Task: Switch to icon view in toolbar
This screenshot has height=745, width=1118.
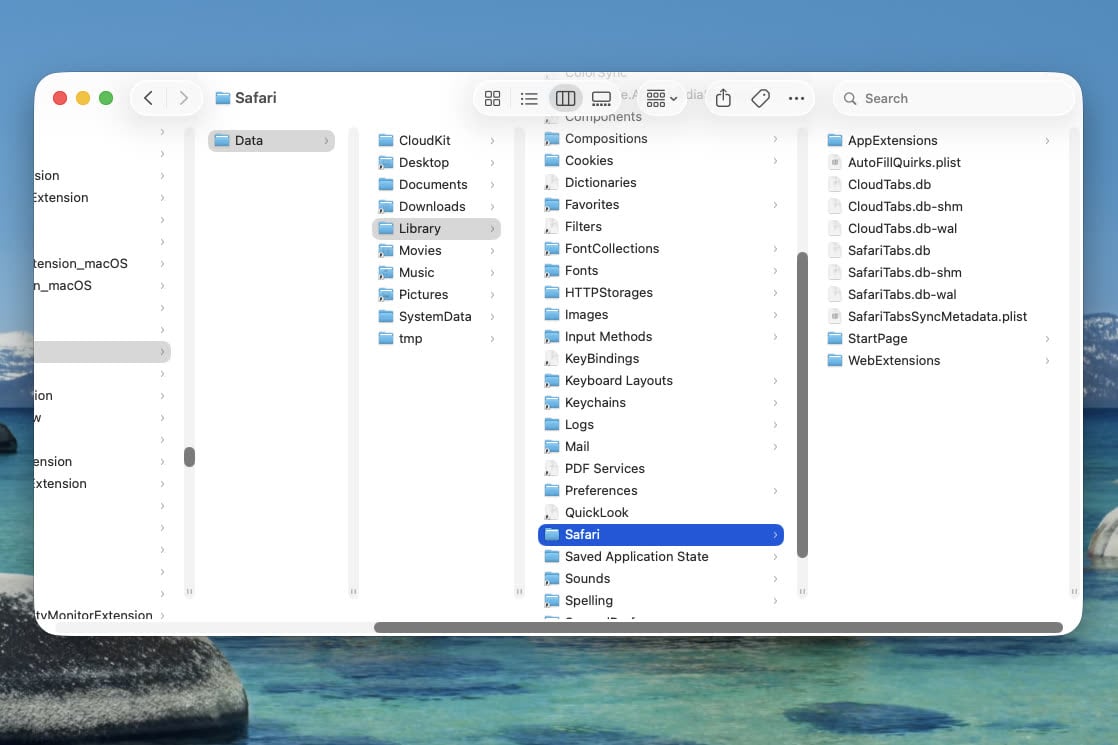Action: pyautogui.click(x=492, y=98)
